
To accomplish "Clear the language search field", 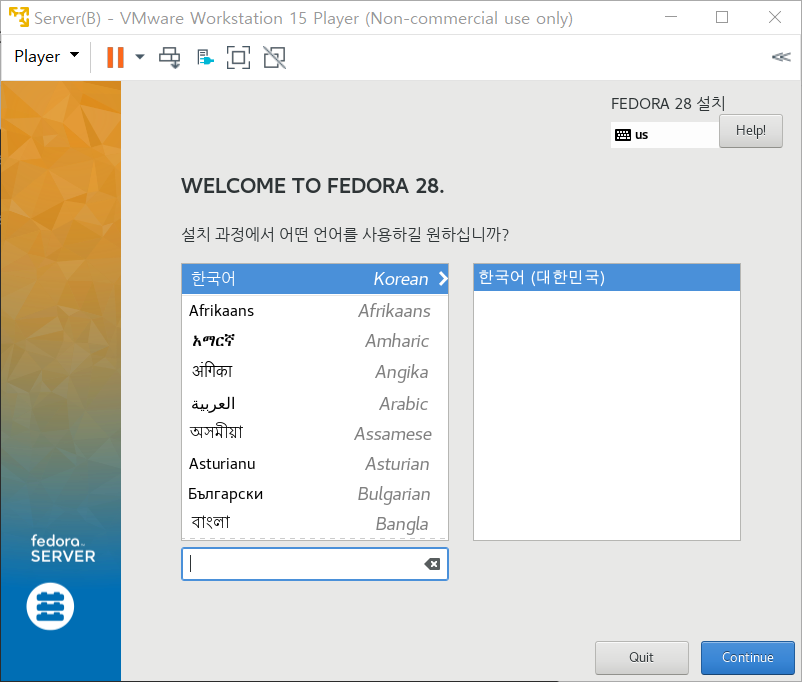I will pyautogui.click(x=432, y=564).
